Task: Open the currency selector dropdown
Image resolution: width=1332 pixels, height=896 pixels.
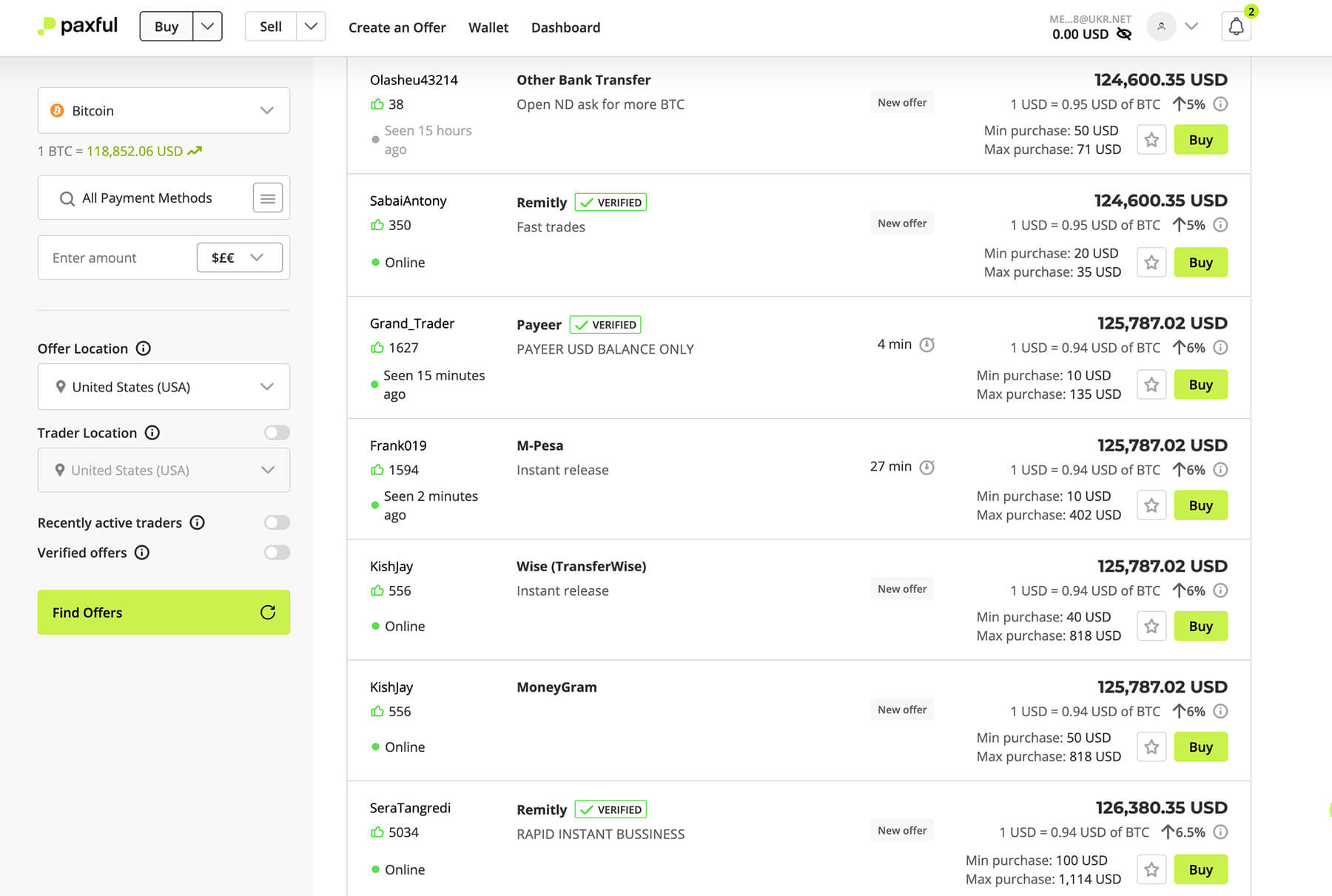Action: point(239,257)
